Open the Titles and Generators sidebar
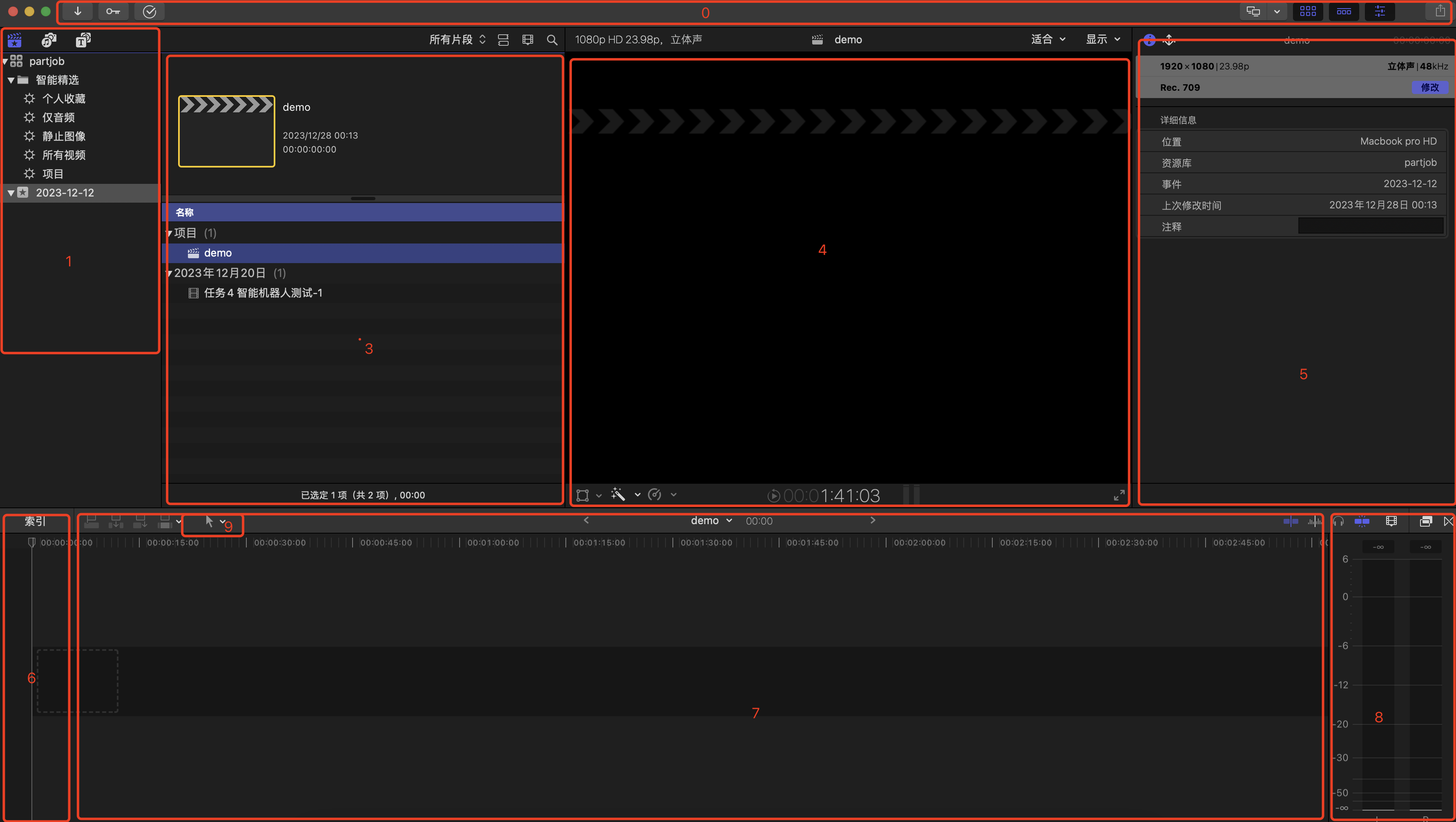Image resolution: width=1456 pixels, height=822 pixels. click(83, 40)
